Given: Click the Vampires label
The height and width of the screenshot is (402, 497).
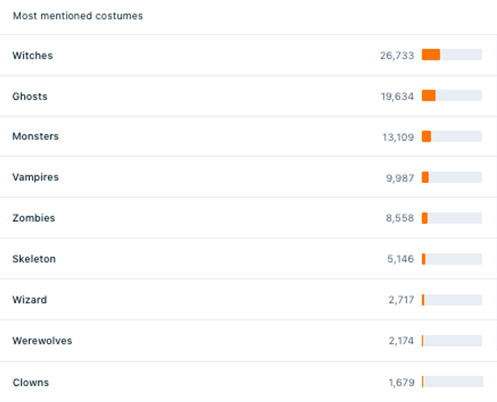Looking at the screenshot, I should tap(35, 177).
